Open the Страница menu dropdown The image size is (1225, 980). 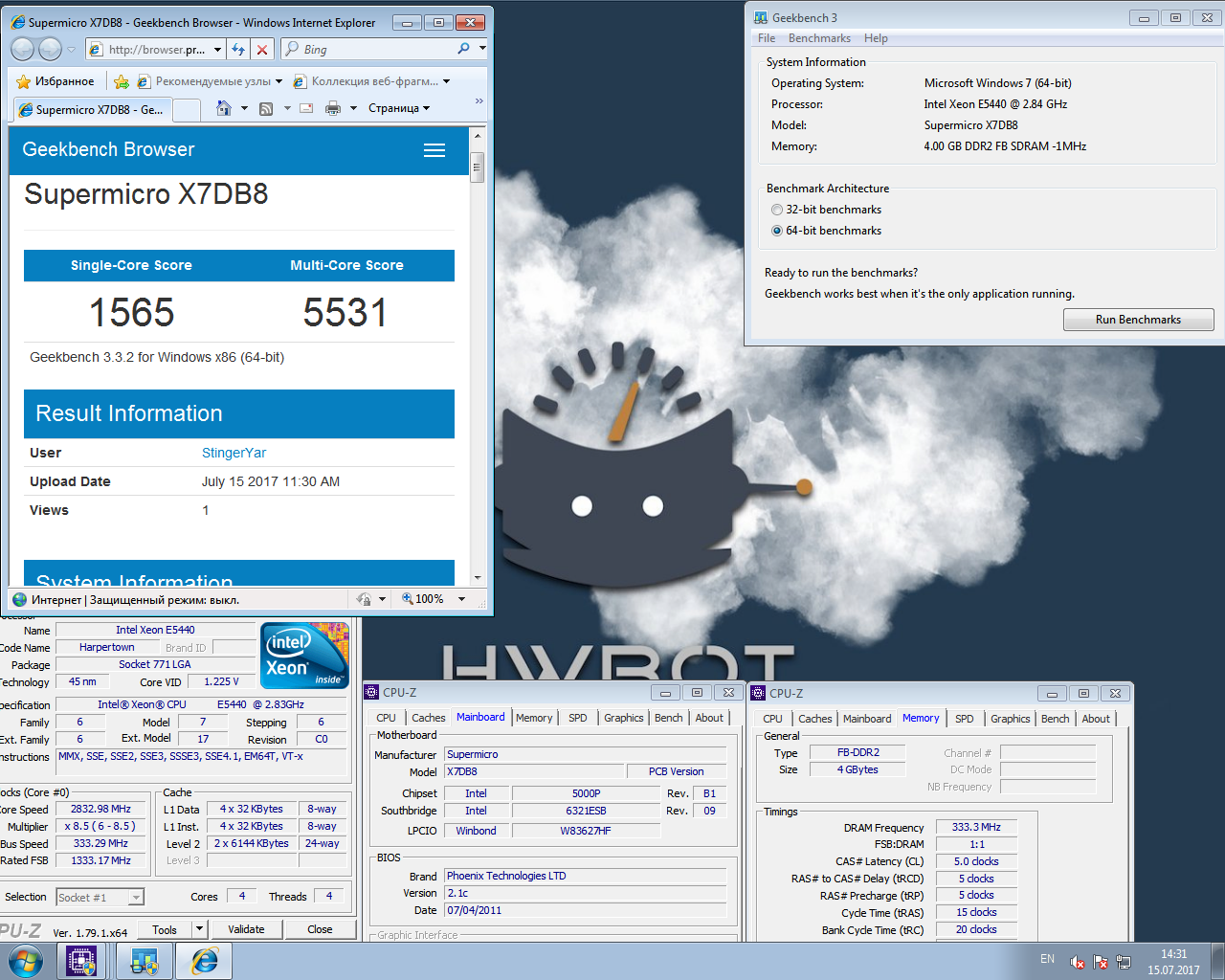click(399, 108)
